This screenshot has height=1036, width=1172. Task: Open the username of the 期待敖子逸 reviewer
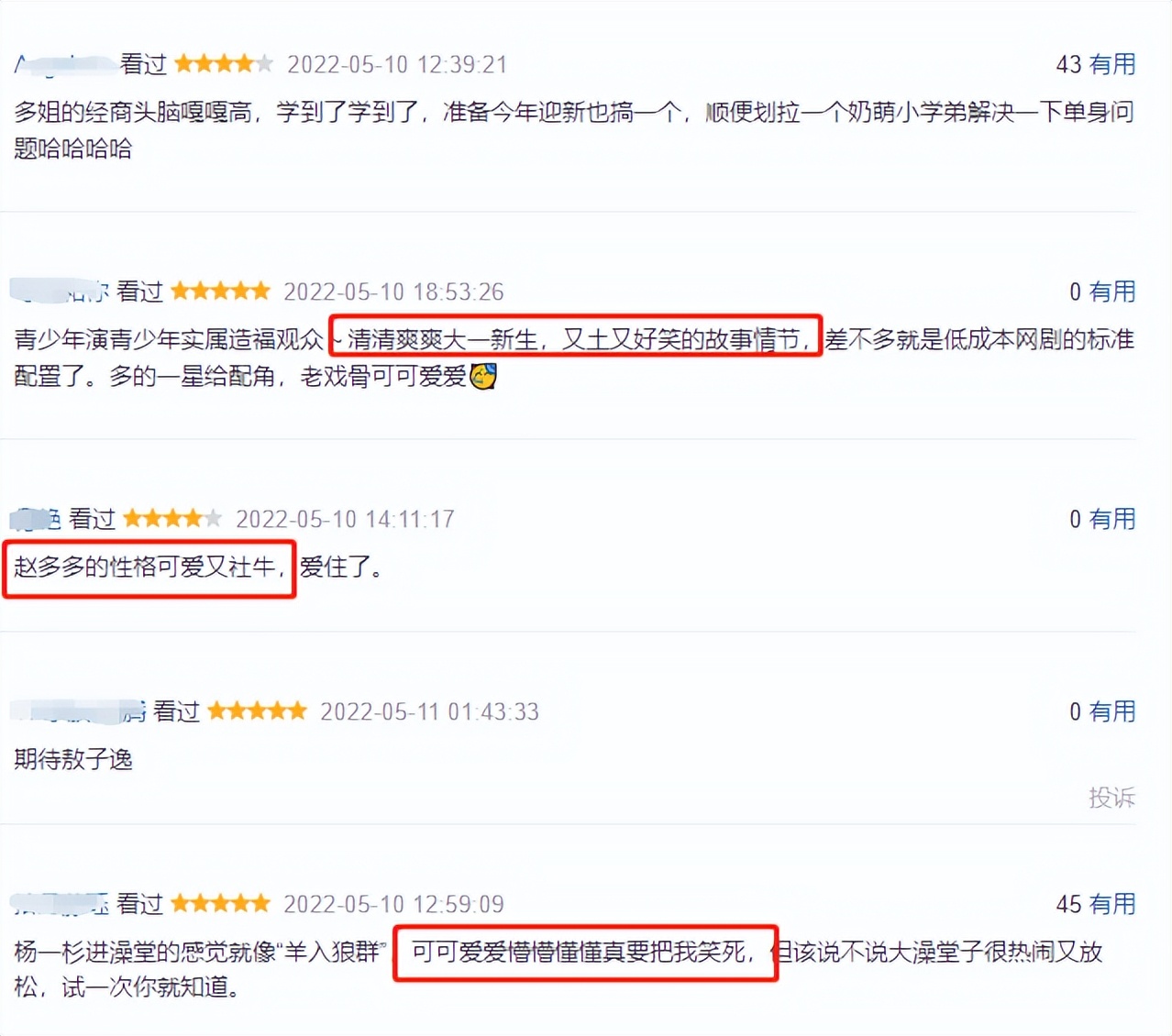[x=78, y=711]
